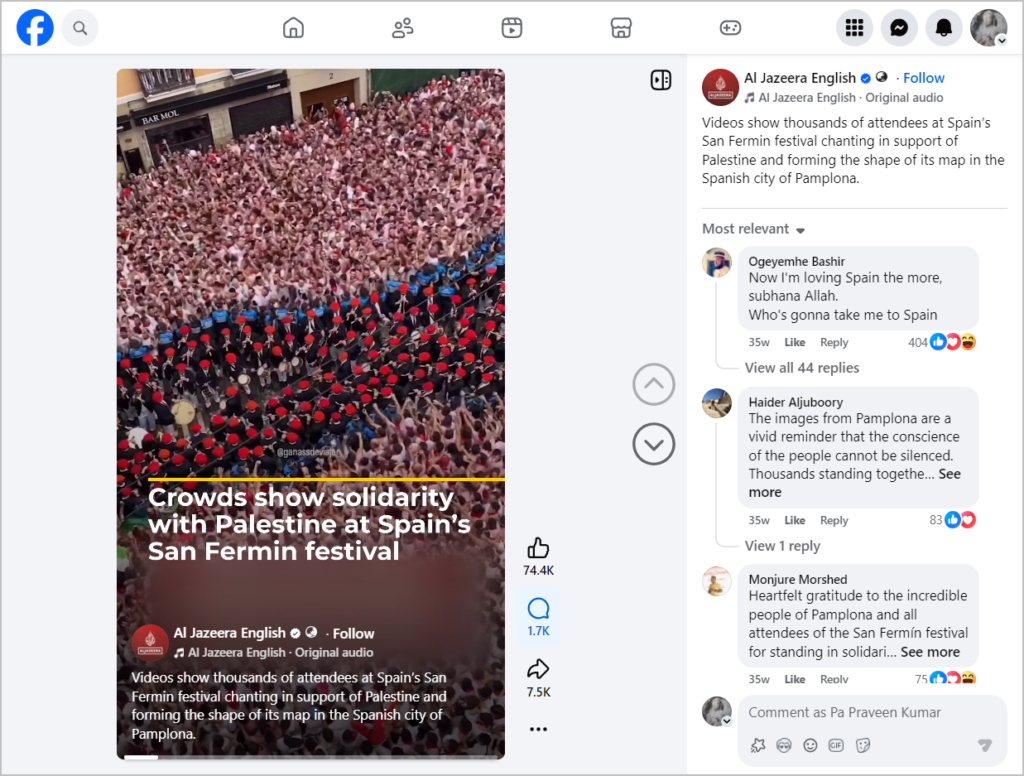Viewport: 1024px width, 776px height.
Task: Toggle the side panel layout icon
Action: (x=661, y=80)
